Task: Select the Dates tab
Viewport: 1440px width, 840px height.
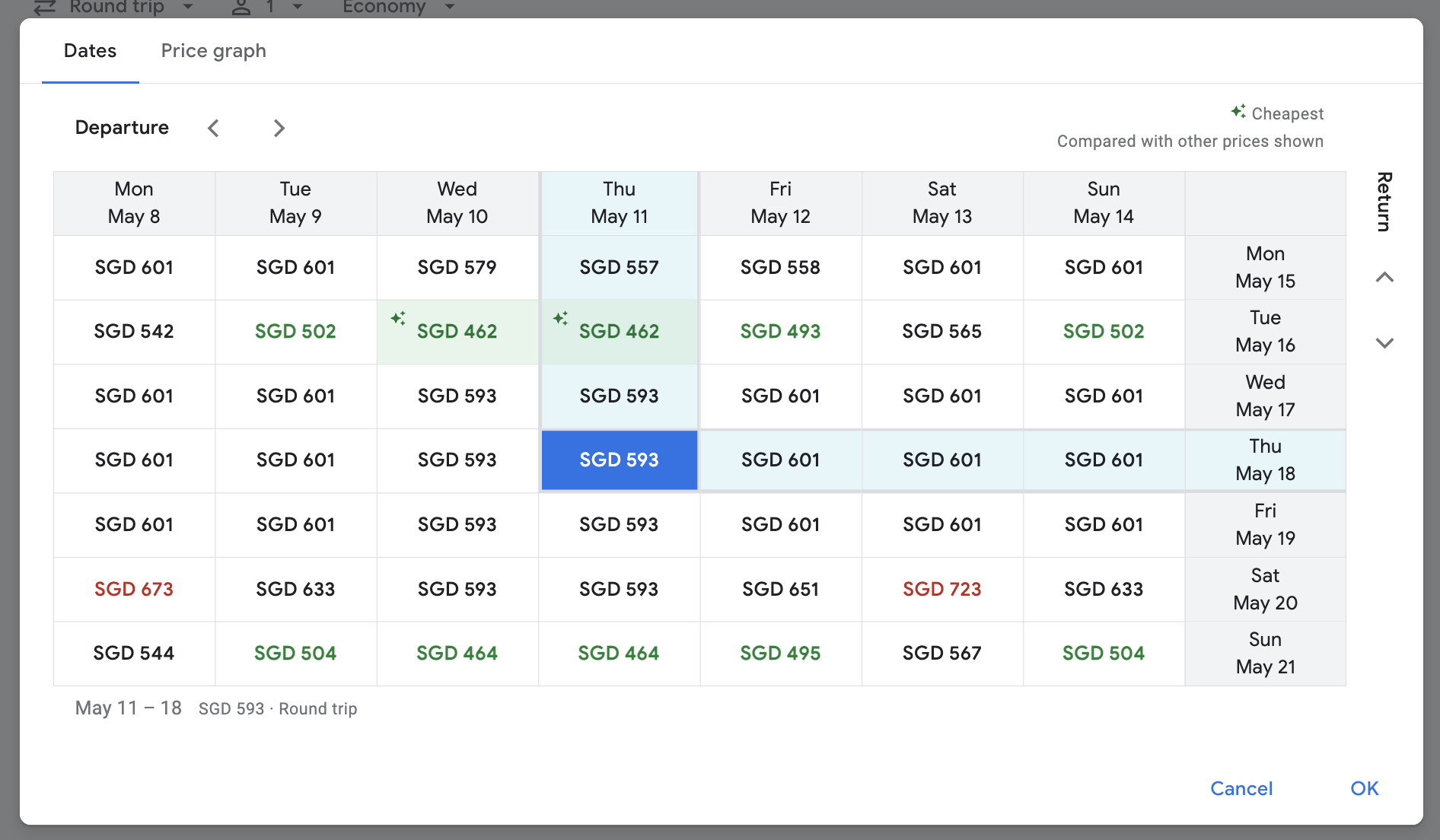Action: [x=90, y=51]
